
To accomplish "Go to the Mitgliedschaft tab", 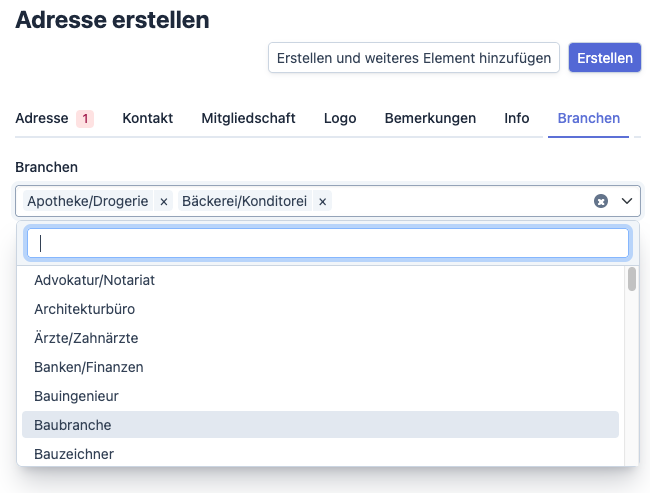I will tap(248, 118).
